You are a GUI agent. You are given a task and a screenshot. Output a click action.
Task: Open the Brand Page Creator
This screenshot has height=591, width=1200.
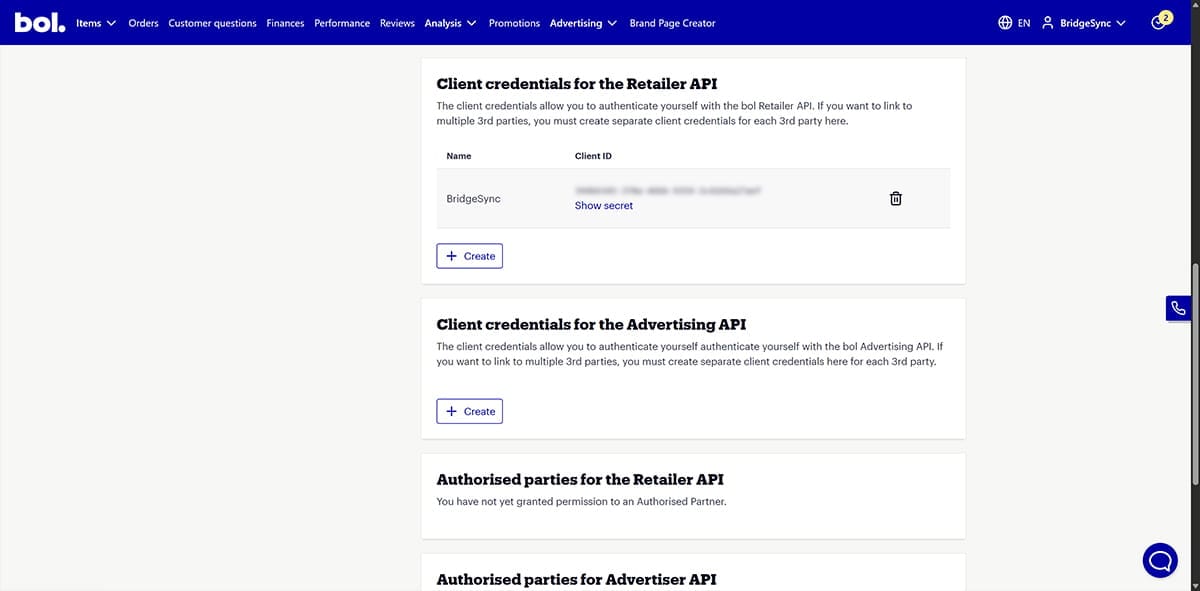[x=672, y=22]
